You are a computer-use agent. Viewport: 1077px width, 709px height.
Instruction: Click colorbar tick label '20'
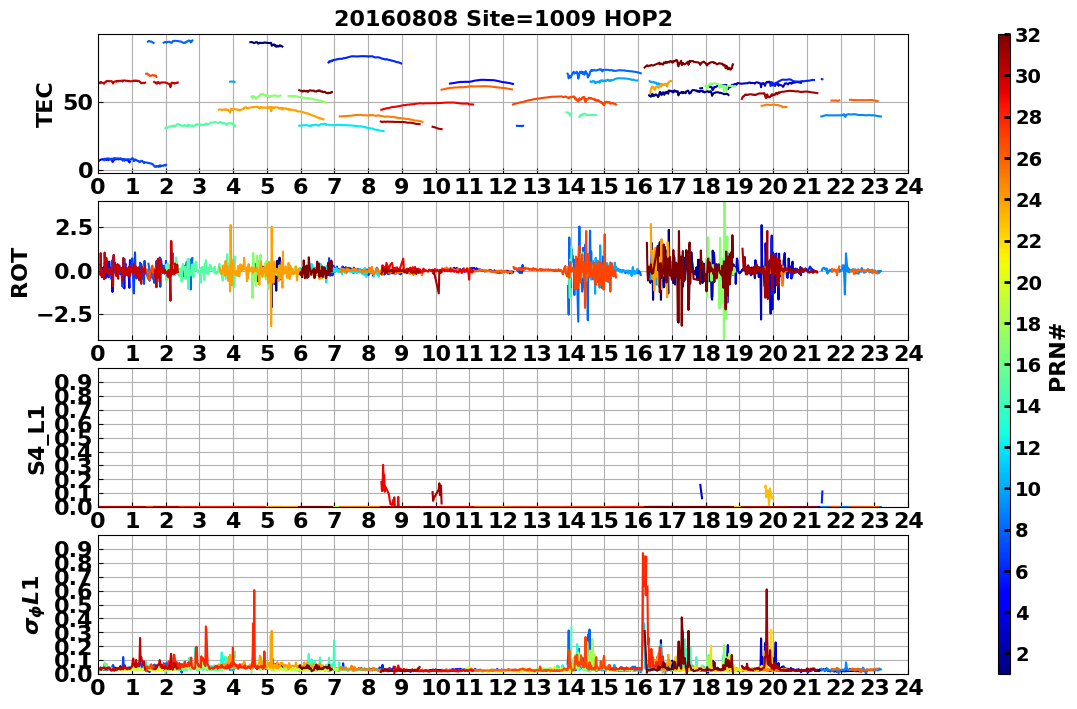[1028, 283]
